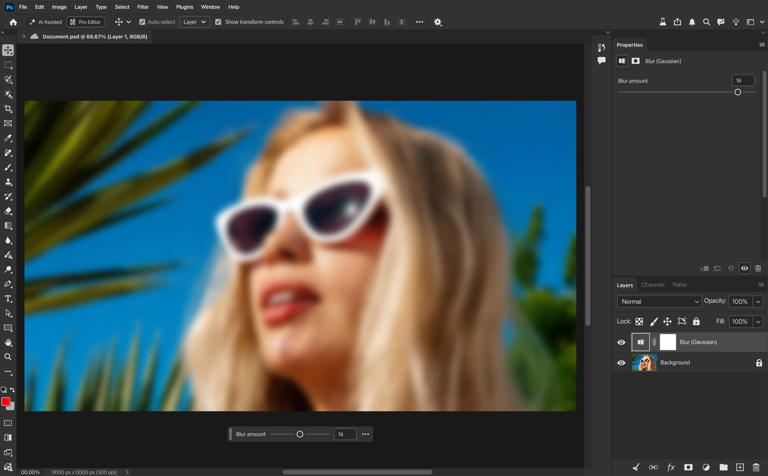Toggle lock position icon

click(667, 322)
